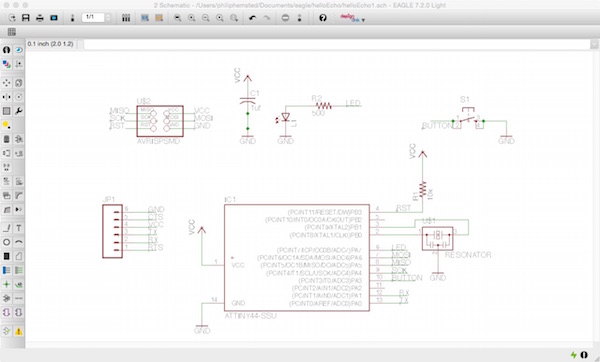Image resolution: width=600 pixels, height=362 pixels.
Task: Zoom to fit the drawing
Action: pos(177,18)
